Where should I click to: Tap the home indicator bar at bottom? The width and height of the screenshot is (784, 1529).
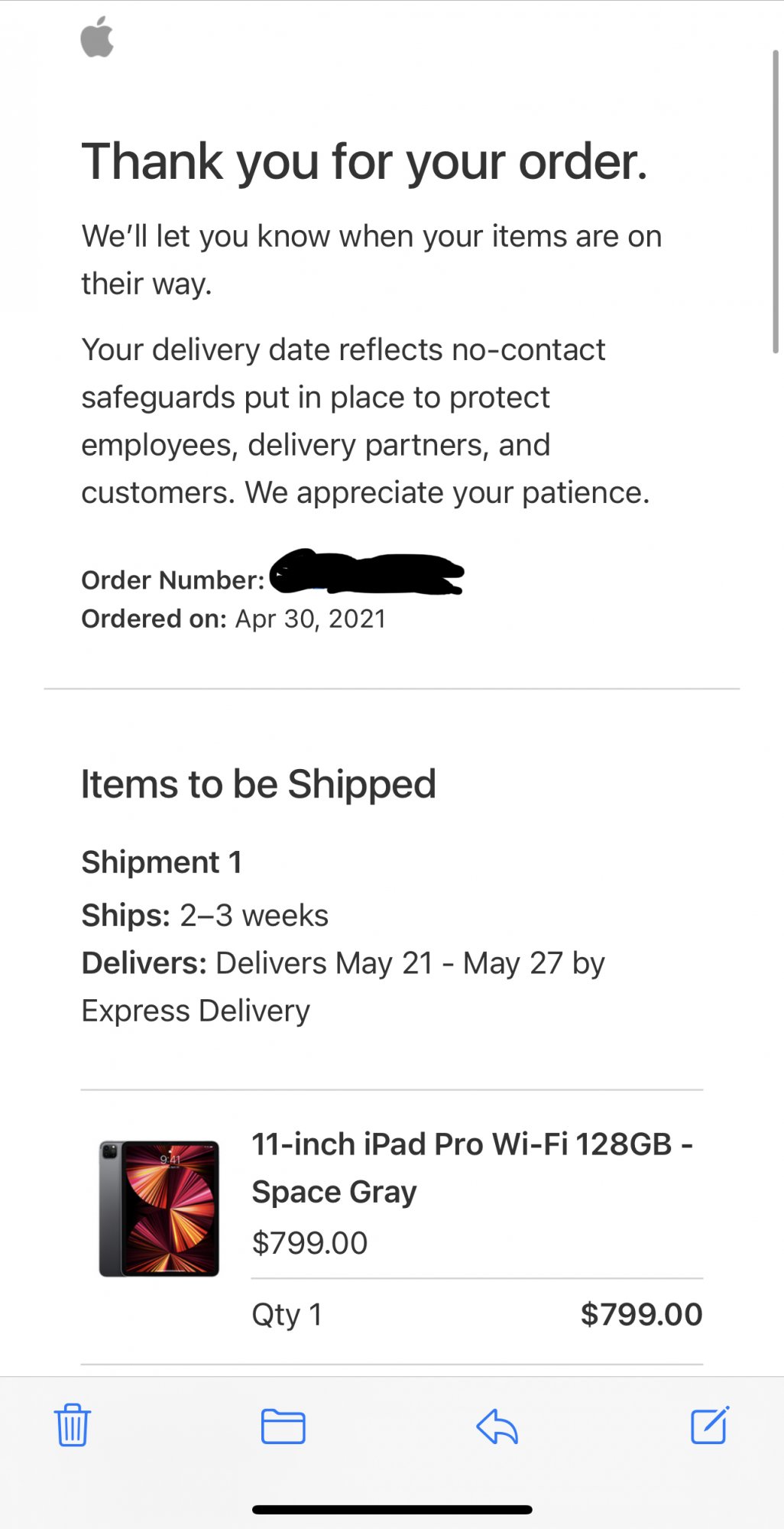click(392, 1510)
